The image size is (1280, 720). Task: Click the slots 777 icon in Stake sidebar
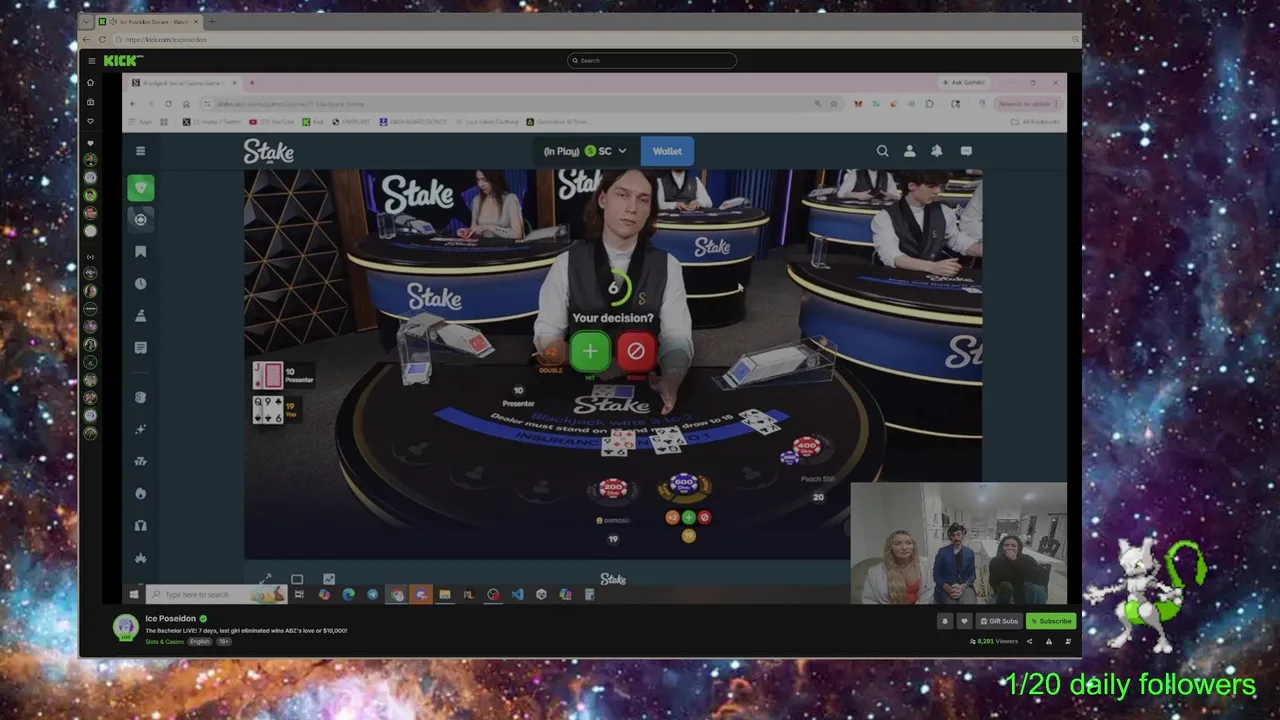click(141, 461)
